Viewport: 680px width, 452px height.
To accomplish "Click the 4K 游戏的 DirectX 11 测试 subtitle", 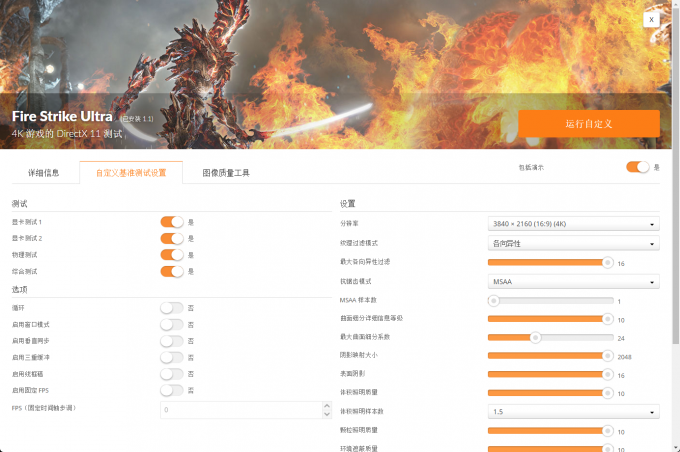I will (67, 134).
